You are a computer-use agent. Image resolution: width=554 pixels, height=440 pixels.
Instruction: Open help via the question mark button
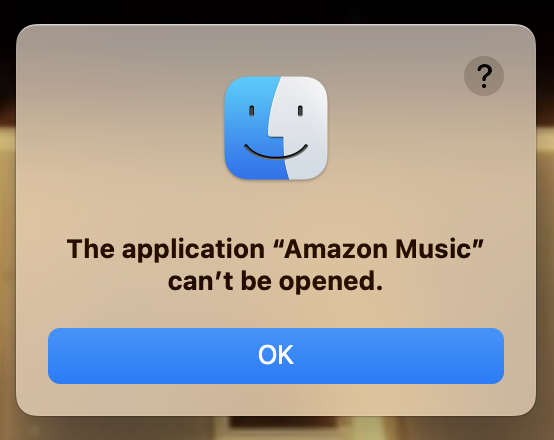click(484, 76)
